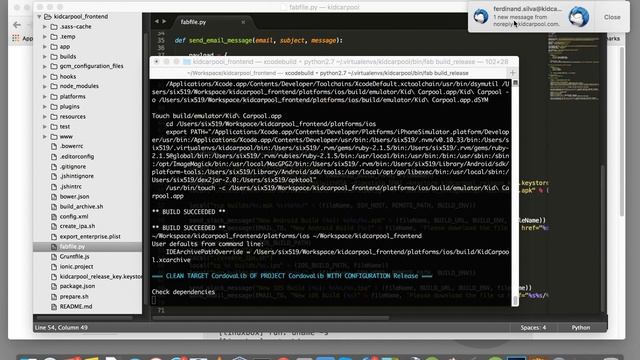
Task: Close the mail notification banner
Action: point(612,17)
